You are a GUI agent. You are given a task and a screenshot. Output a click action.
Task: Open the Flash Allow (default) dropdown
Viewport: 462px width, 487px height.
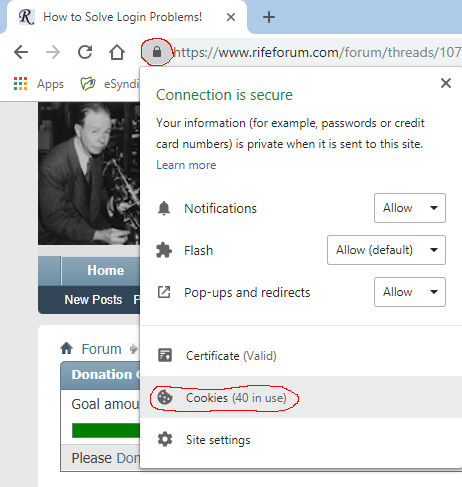(x=386, y=250)
